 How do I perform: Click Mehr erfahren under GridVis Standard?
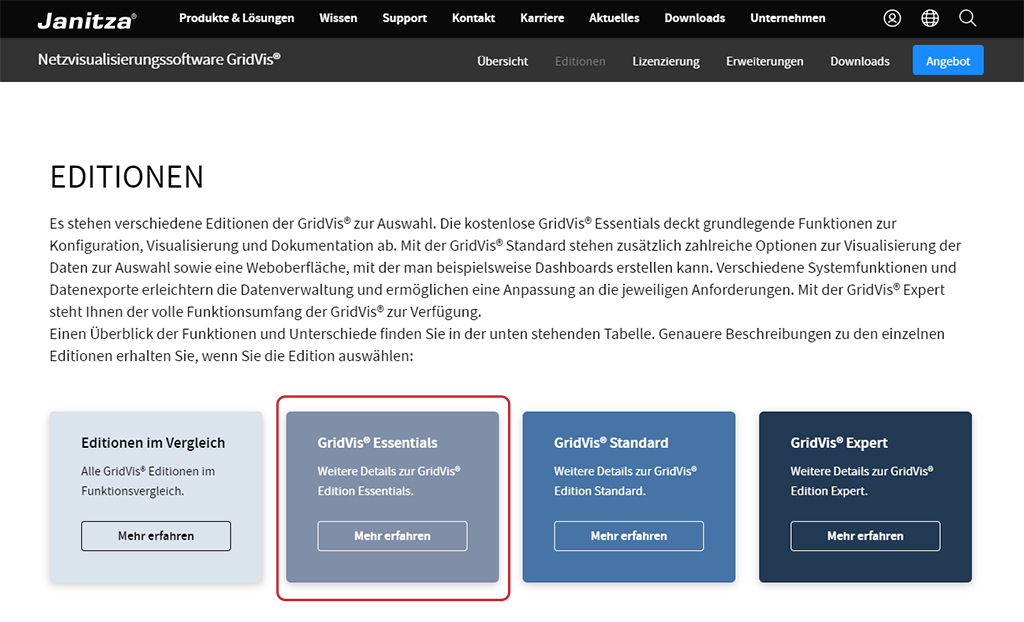pos(629,536)
